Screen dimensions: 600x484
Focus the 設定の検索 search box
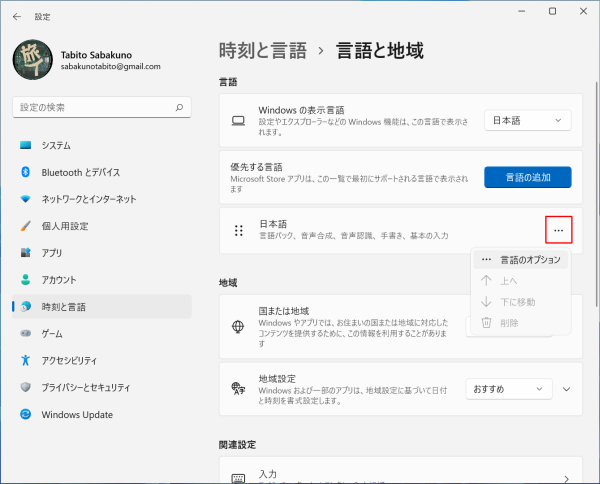point(102,108)
